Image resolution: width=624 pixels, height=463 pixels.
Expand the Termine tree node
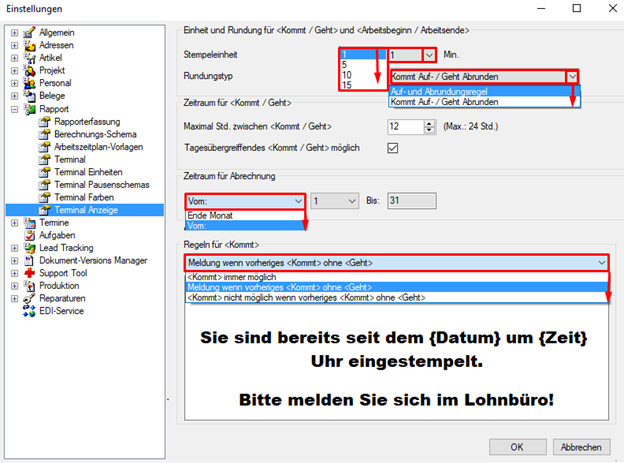tap(14, 223)
